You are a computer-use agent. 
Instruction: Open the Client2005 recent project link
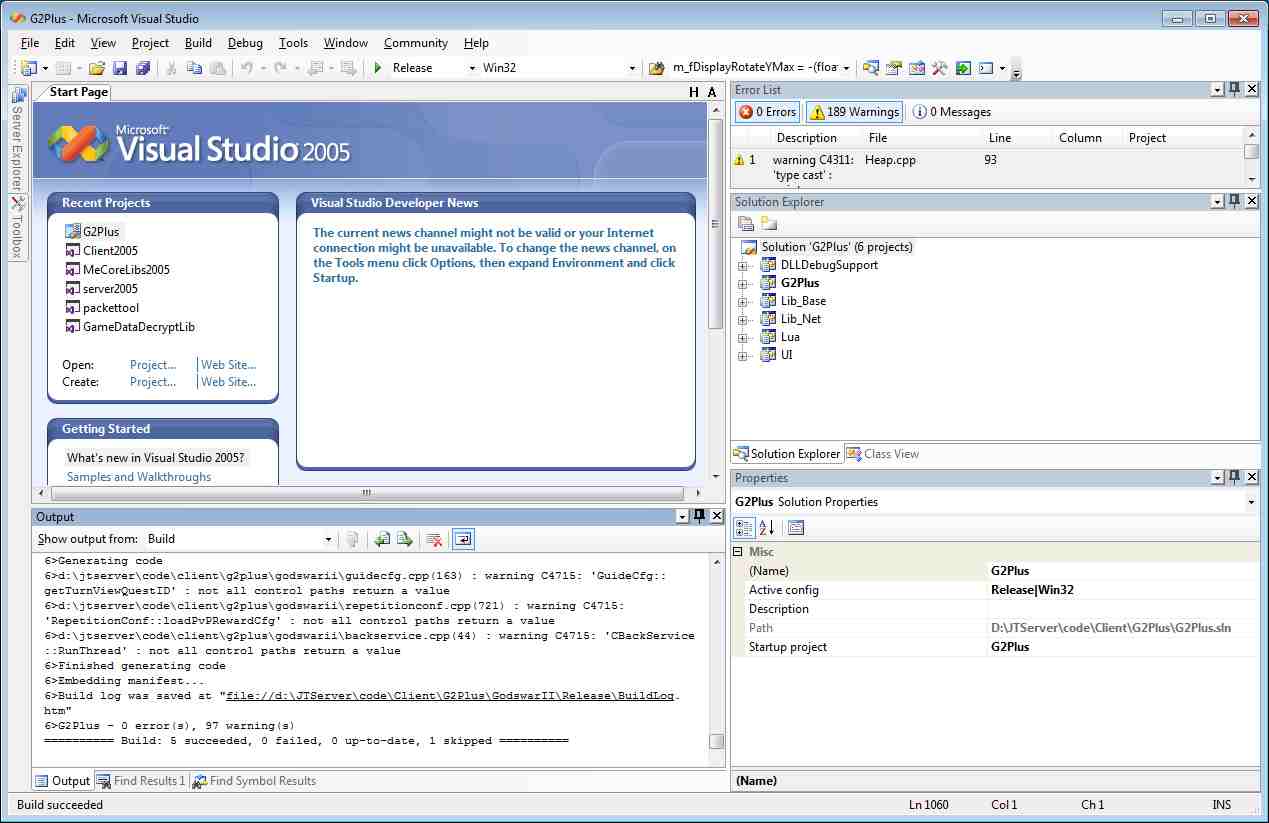pyautogui.click(x=110, y=251)
